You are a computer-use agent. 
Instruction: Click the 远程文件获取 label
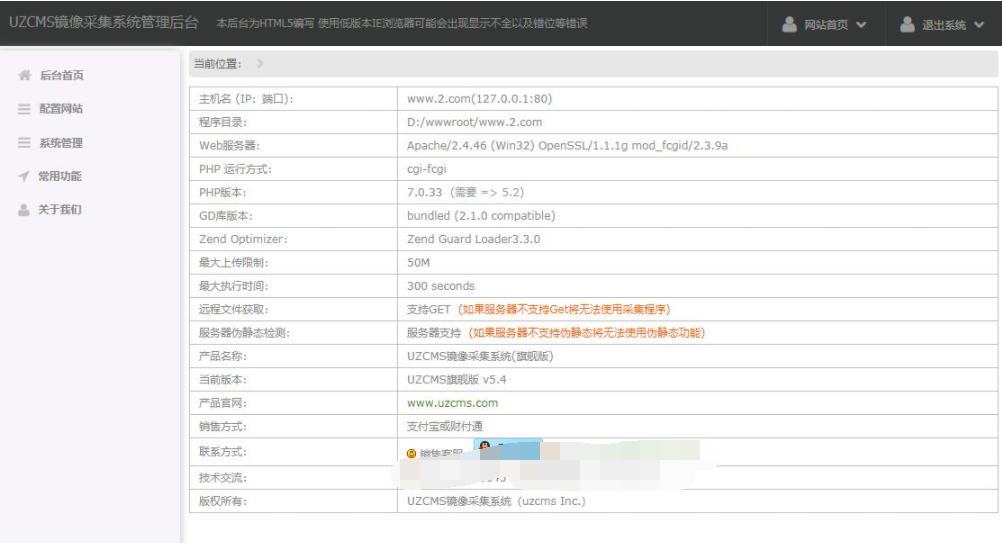click(x=234, y=309)
